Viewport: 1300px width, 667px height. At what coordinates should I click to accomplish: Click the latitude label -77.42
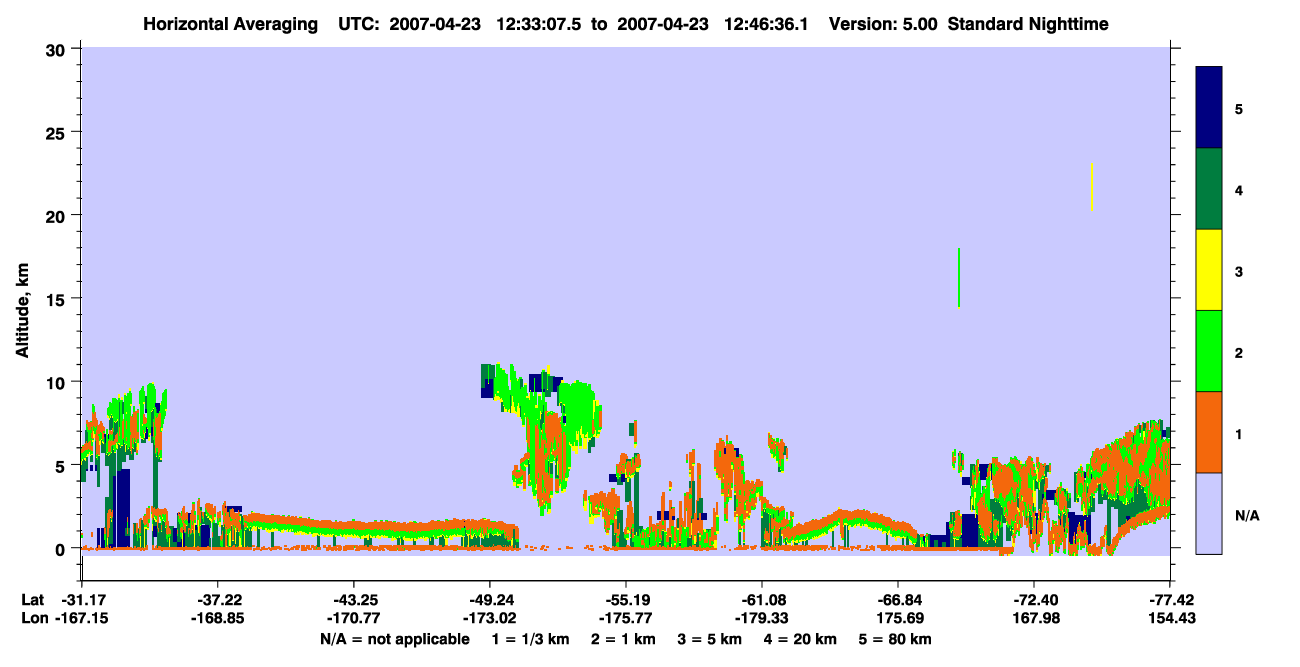point(1170,600)
